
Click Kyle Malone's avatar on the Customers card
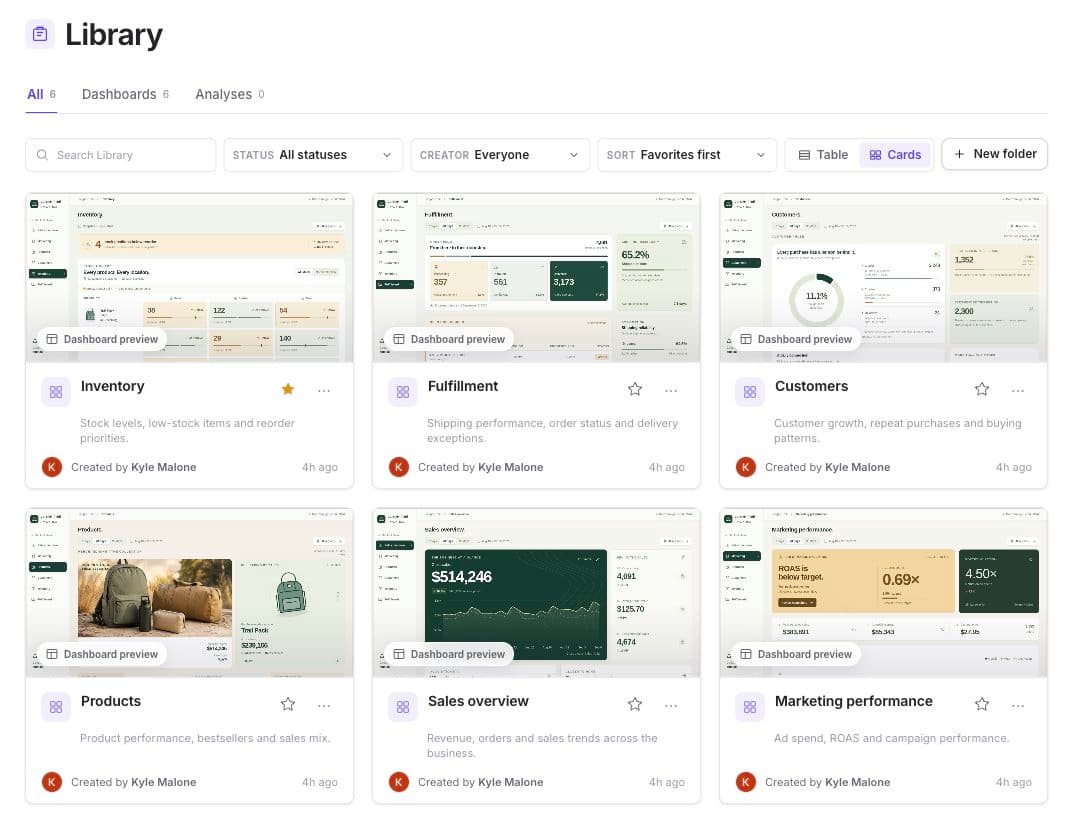[x=746, y=467]
